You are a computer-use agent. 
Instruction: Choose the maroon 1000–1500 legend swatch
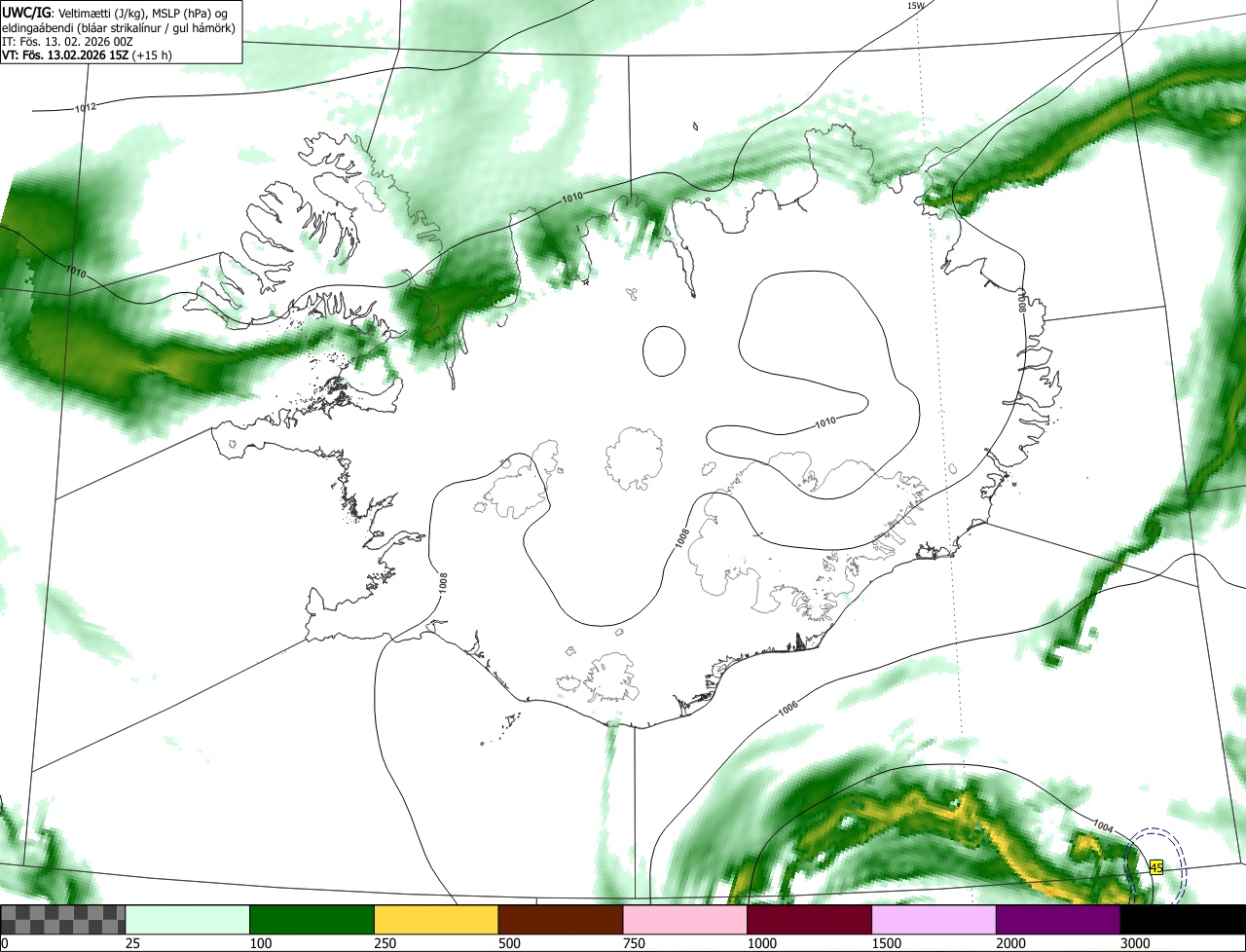tap(810, 920)
